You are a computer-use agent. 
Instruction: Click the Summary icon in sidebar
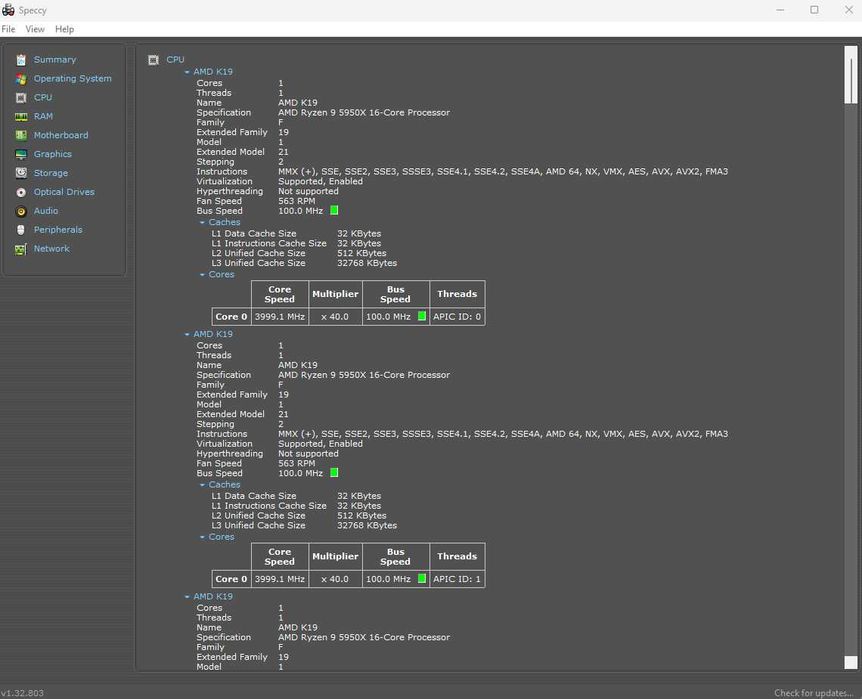21,60
